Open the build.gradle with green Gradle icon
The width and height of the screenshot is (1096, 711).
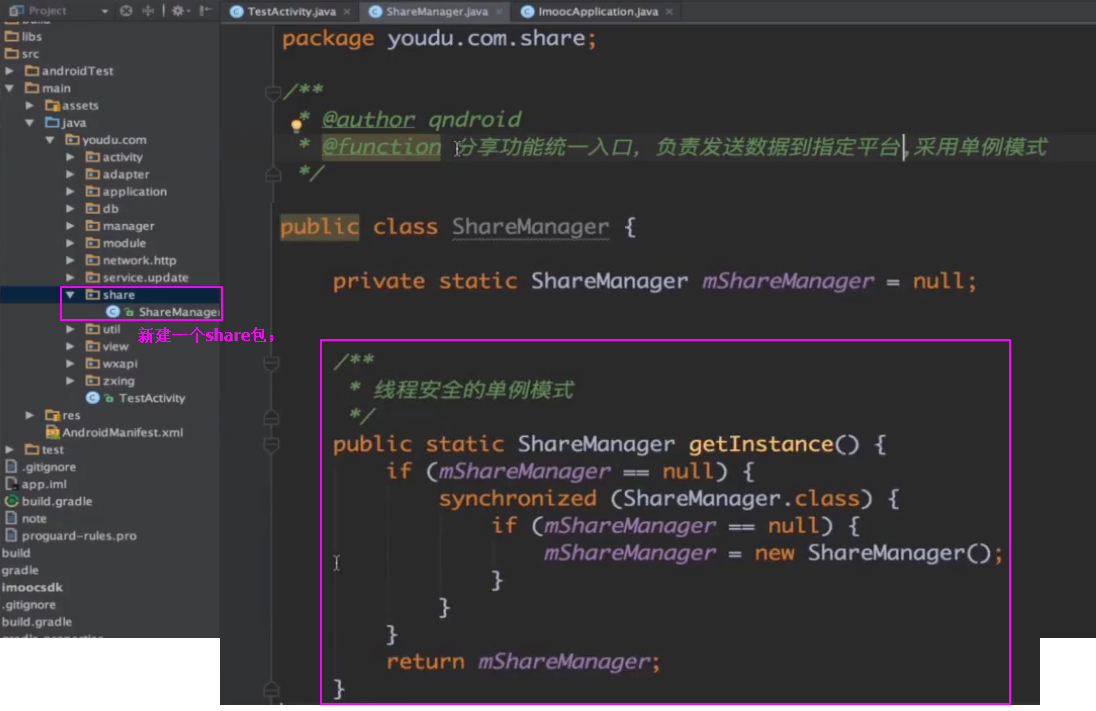click(48, 501)
